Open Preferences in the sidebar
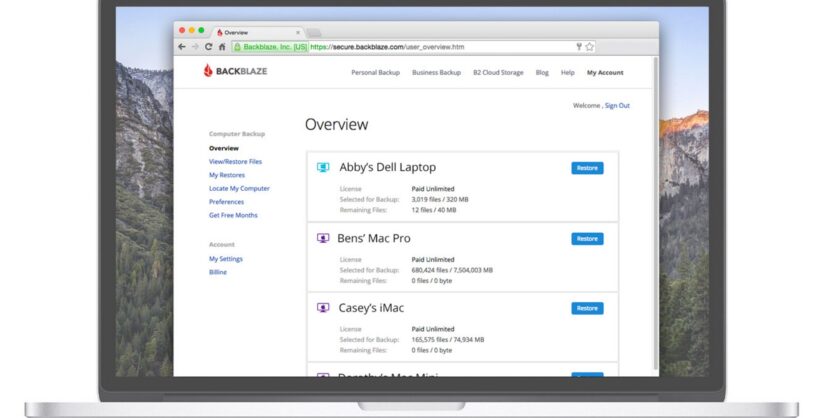The image size is (826, 418). point(227,202)
